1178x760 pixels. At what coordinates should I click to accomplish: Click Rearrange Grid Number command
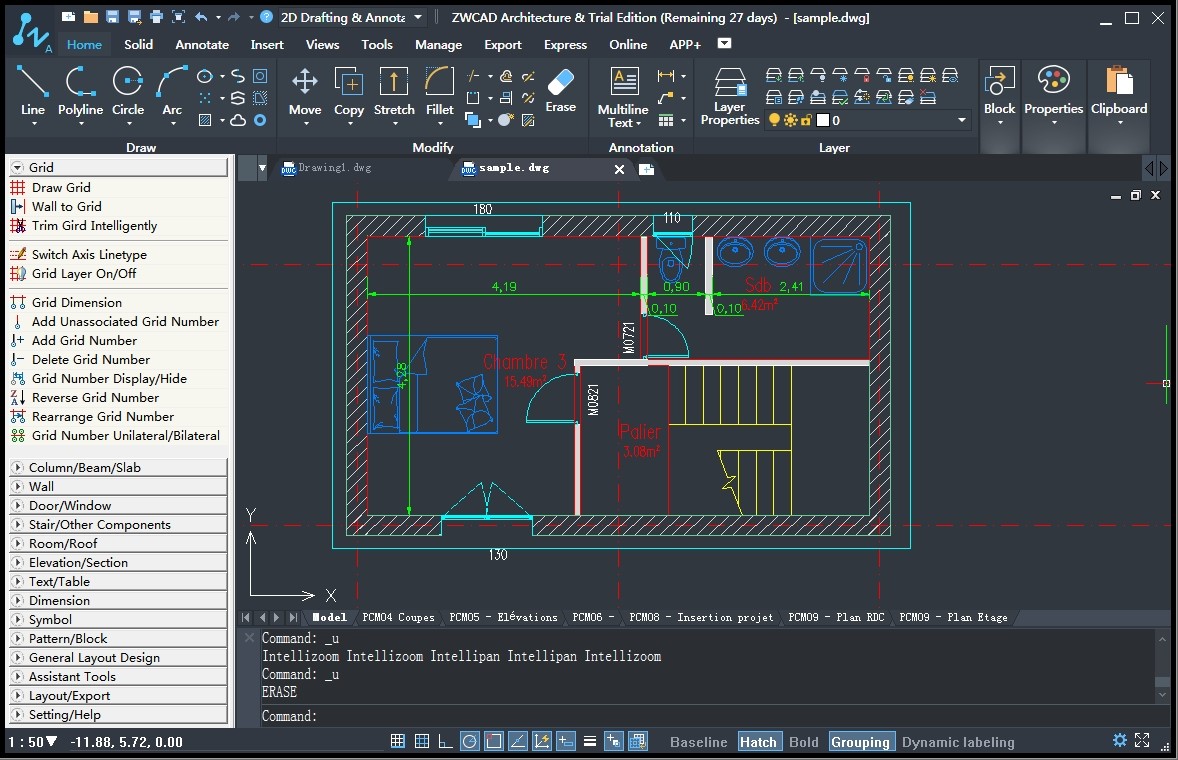(x=102, y=416)
